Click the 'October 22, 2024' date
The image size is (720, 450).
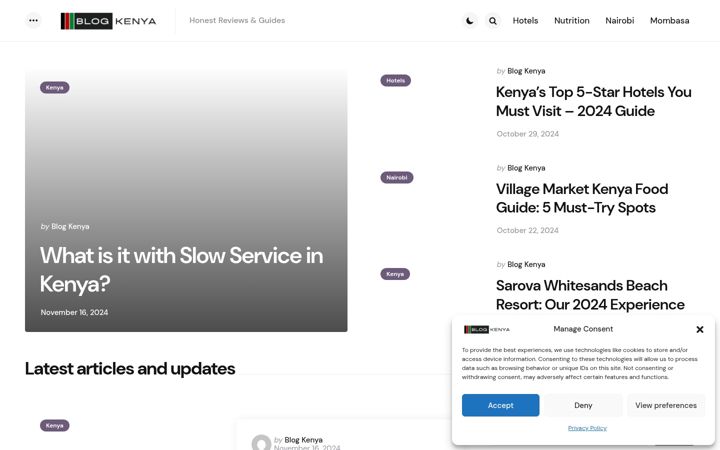[x=528, y=231]
